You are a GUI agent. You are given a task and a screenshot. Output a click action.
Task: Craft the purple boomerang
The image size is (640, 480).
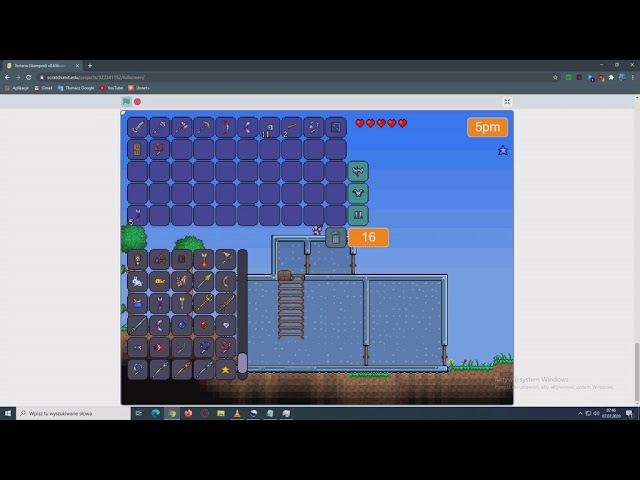[160, 325]
